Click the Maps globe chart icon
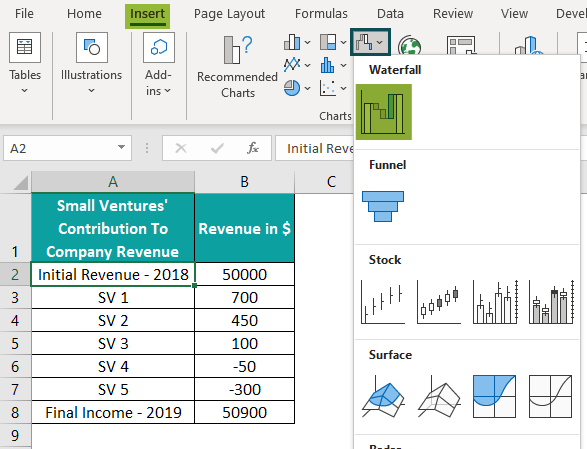 point(409,45)
